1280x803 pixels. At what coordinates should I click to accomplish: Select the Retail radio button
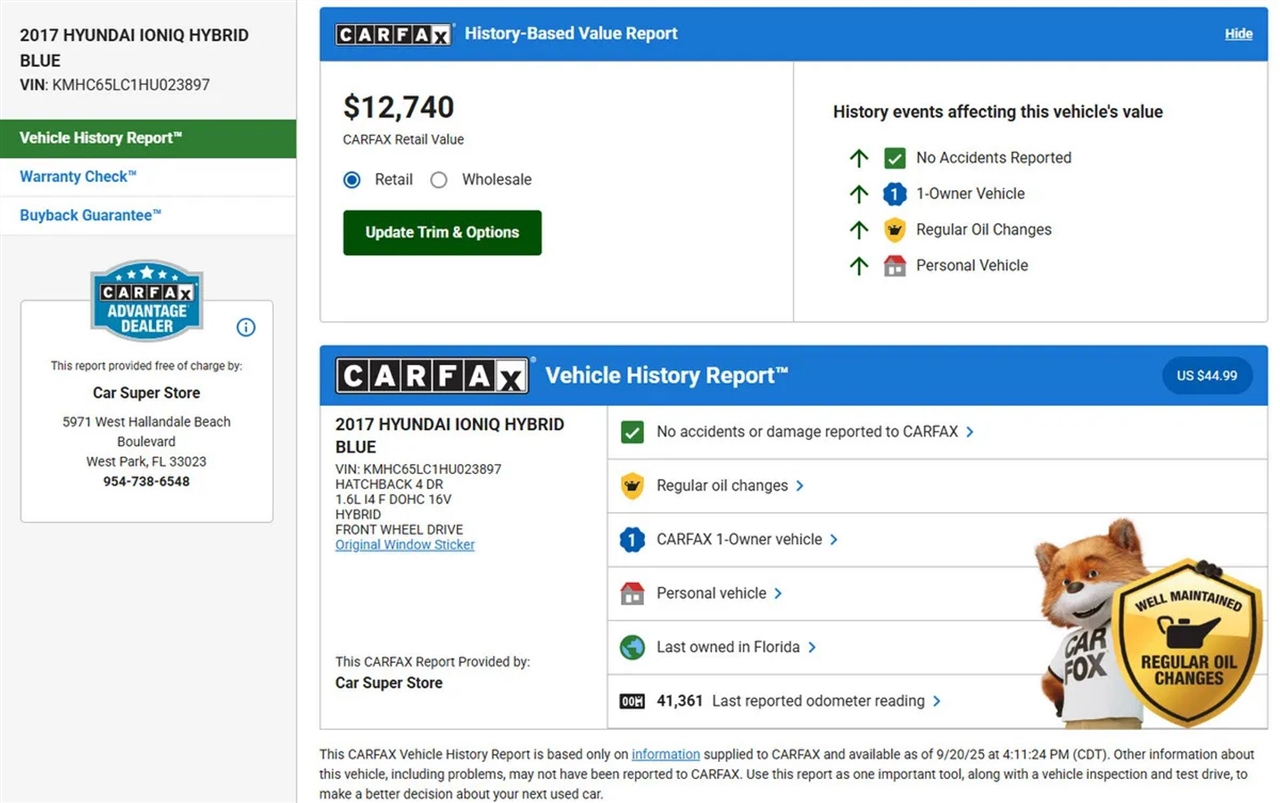point(352,180)
